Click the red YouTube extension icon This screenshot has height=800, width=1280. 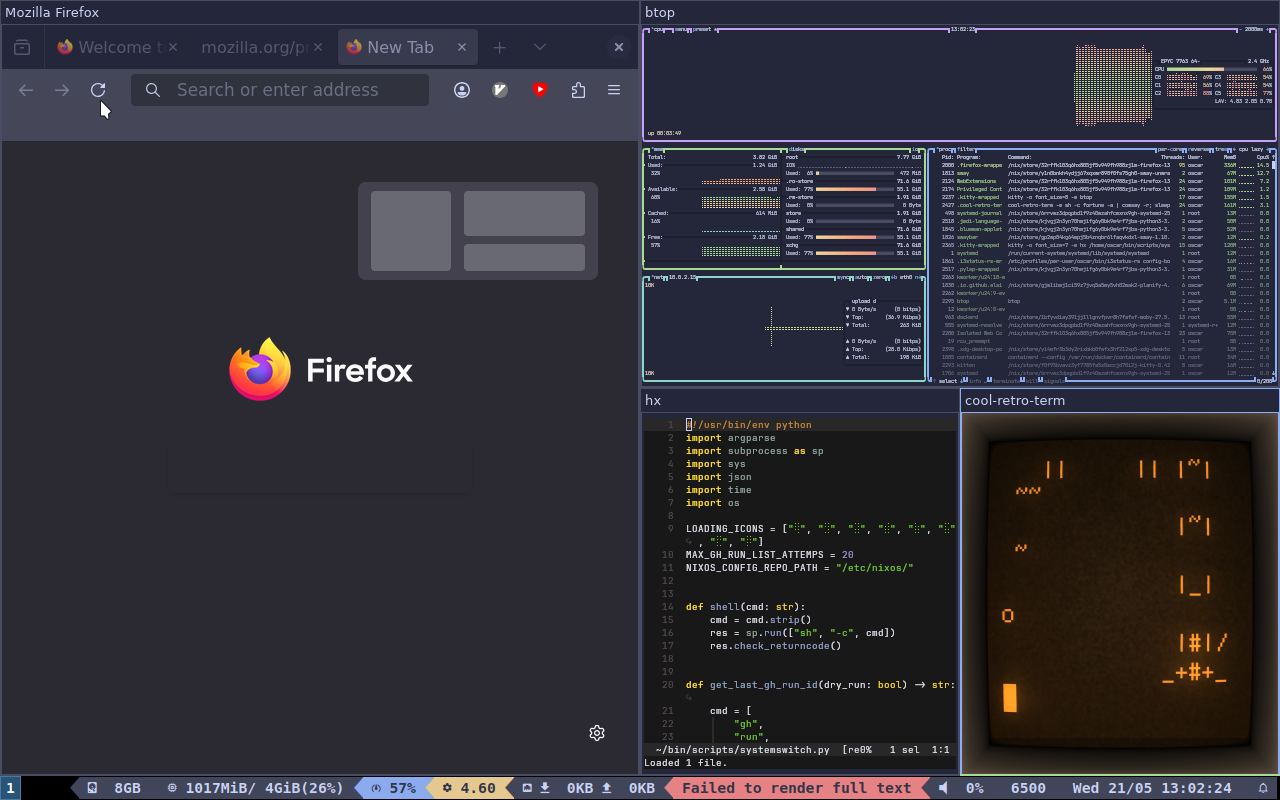(540, 90)
